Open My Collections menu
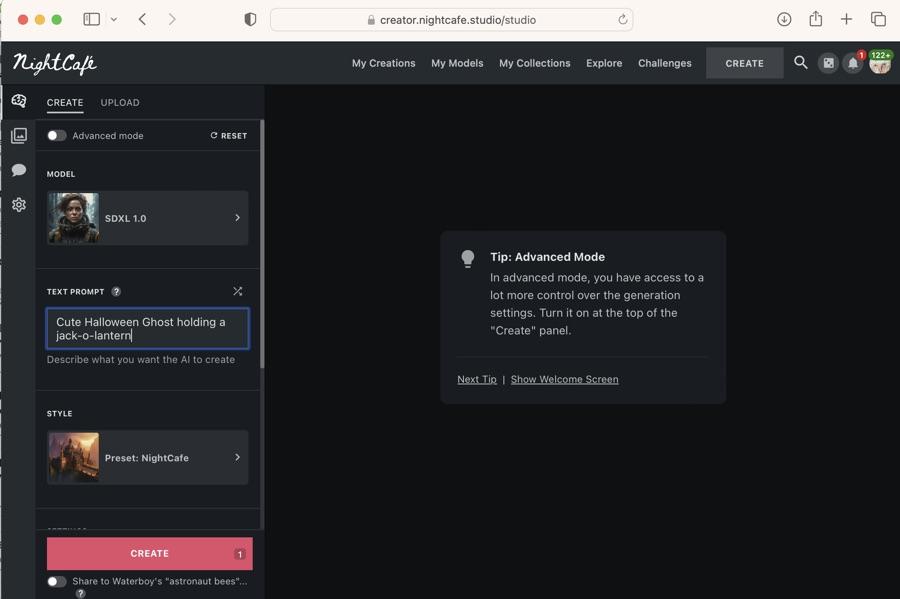Viewport: 900px width, 599px height. [x=534, y=63]
